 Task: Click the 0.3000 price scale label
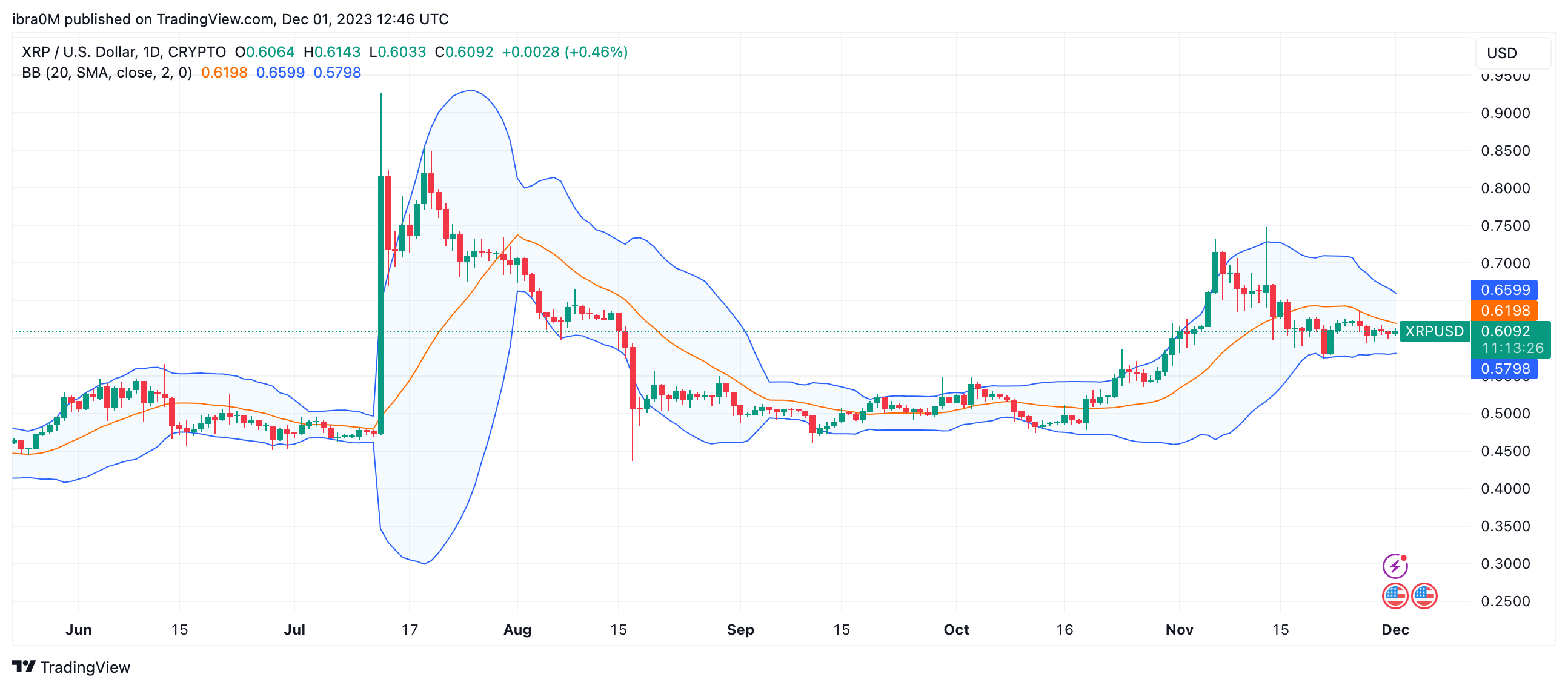(1506, 564)
